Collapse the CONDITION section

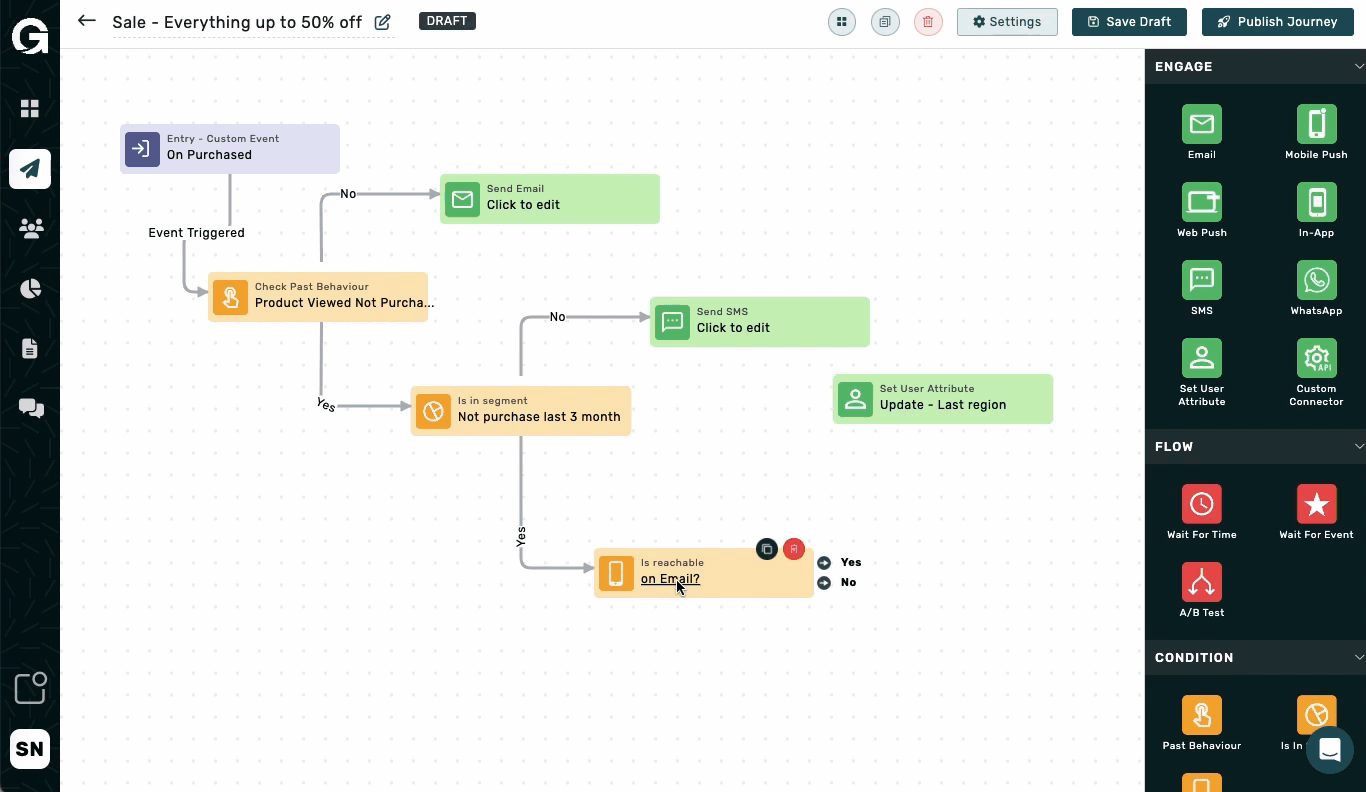pos(1358,658)
